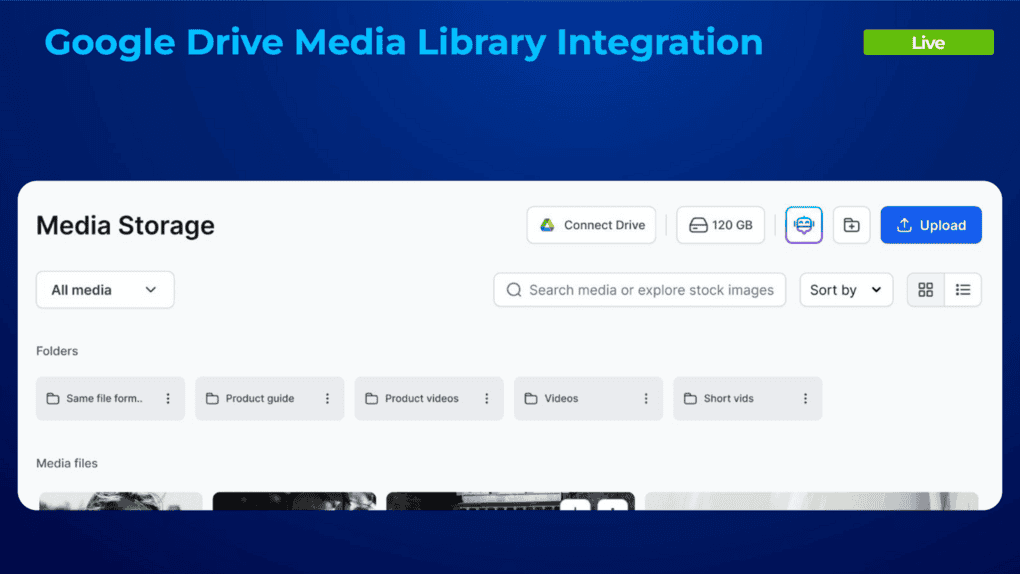The image size is (1020, 574).
Task: Click the blue Upload button
Action: (931, 225)
